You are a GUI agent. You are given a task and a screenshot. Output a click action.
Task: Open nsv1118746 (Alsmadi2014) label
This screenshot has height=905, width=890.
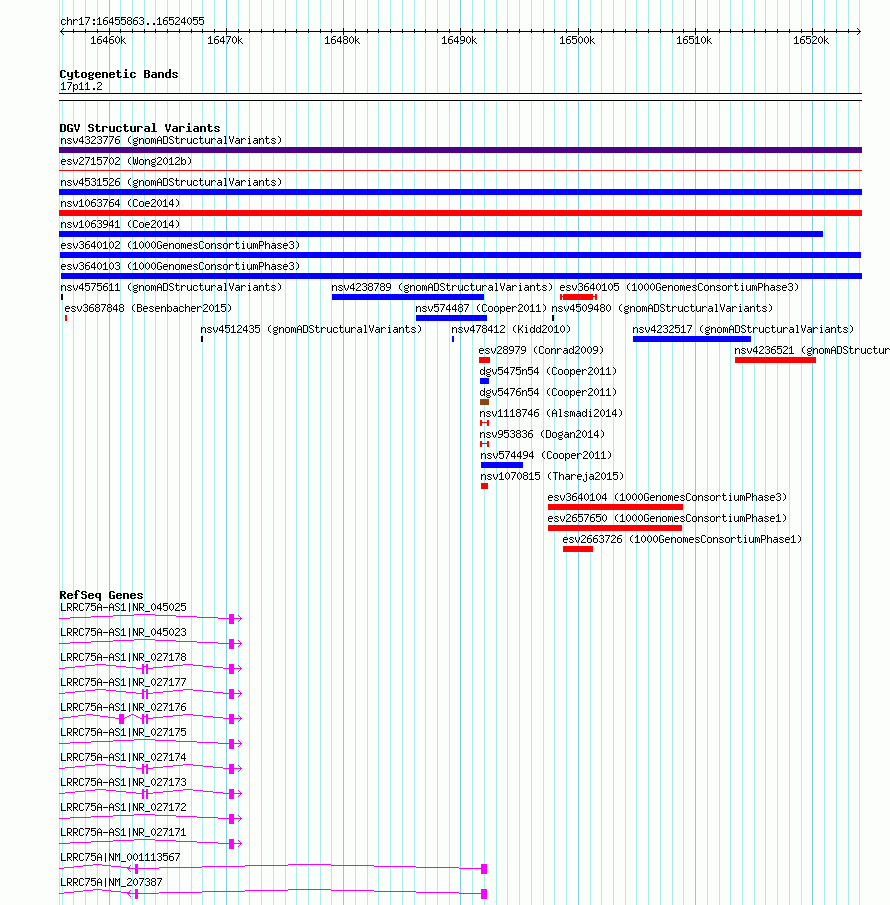click(x=551, y=413)
